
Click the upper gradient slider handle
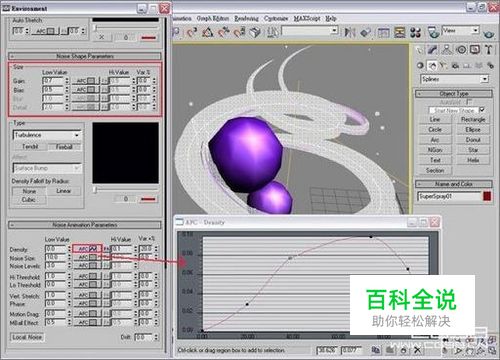[95, 28]
